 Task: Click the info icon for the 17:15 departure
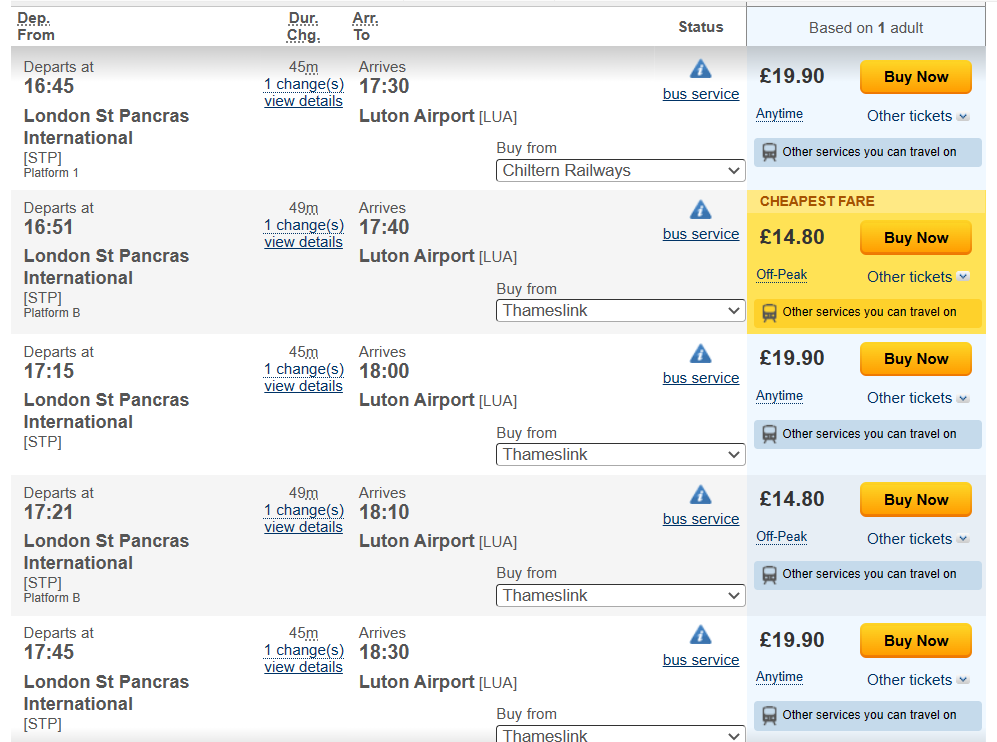coord(701,354)
